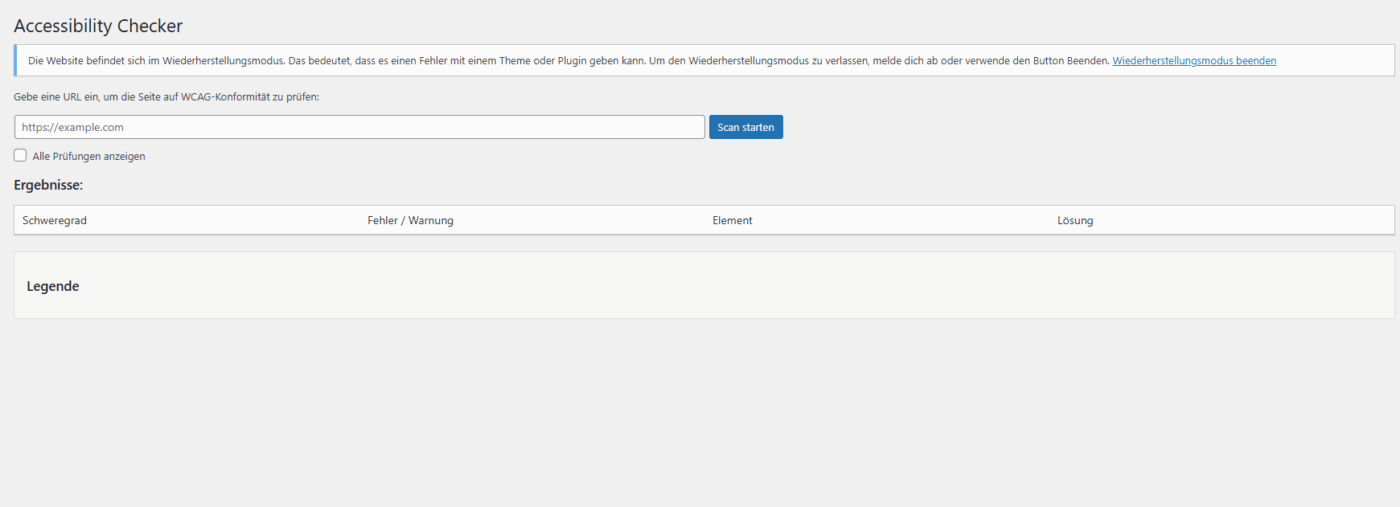1400x507 pixels.
Task: Select the Fehler / Warnung column header
Action: click(x=410, y=220)
